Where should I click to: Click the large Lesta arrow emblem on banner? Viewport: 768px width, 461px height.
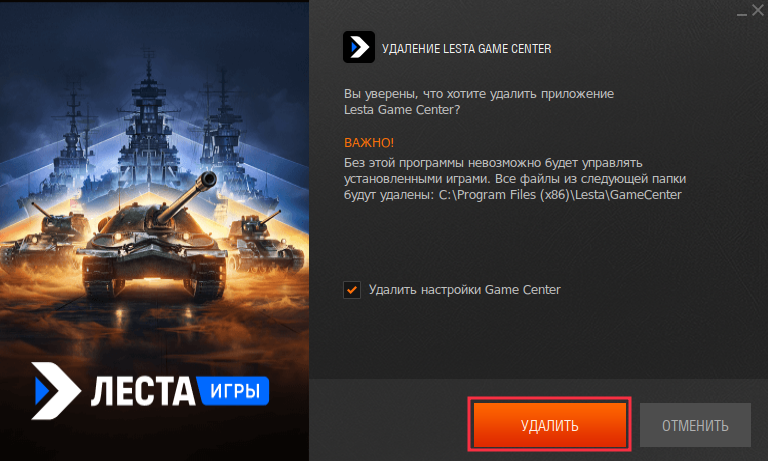56,390
